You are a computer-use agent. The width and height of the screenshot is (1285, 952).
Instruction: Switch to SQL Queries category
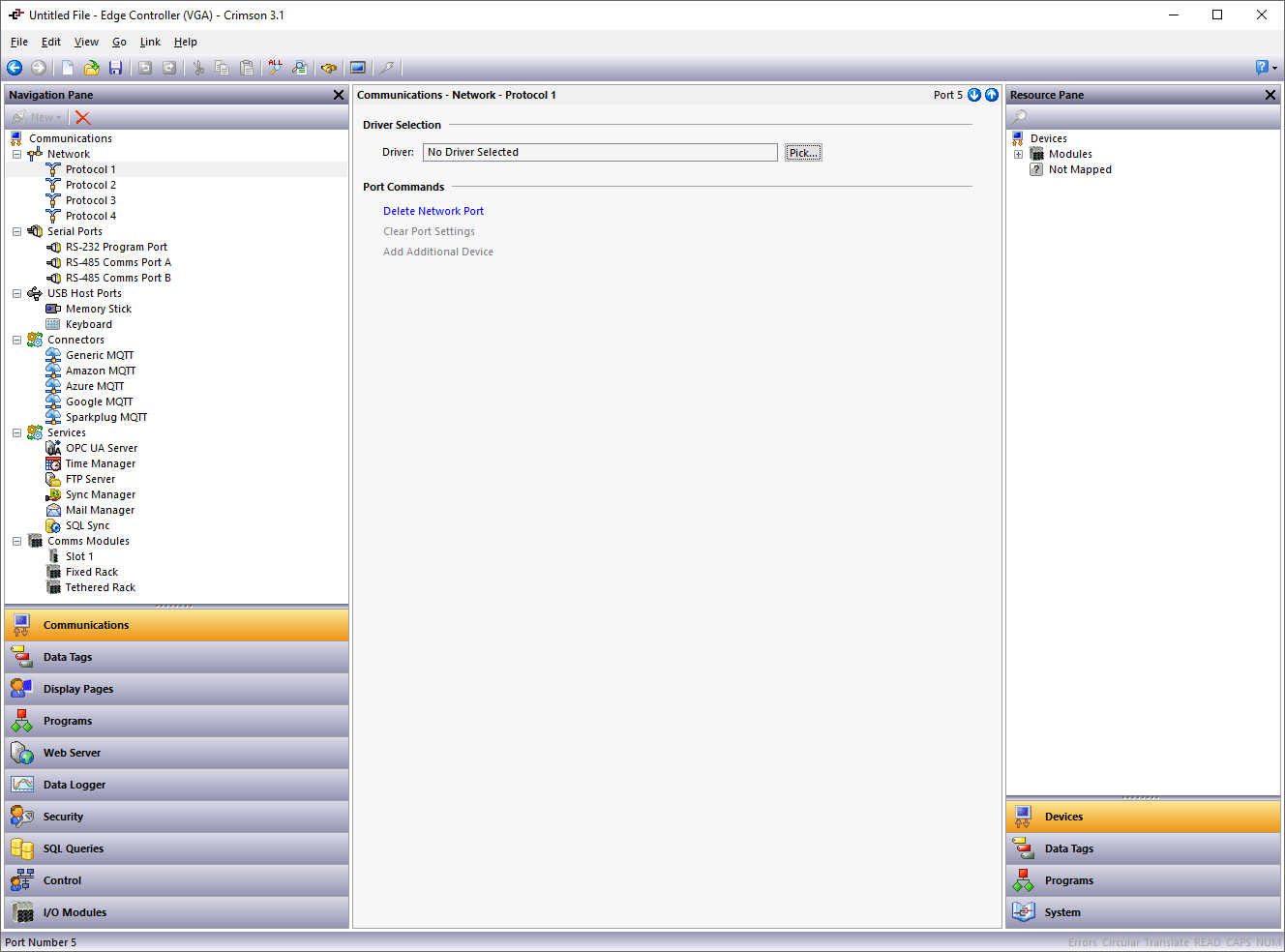pos(177,848)
